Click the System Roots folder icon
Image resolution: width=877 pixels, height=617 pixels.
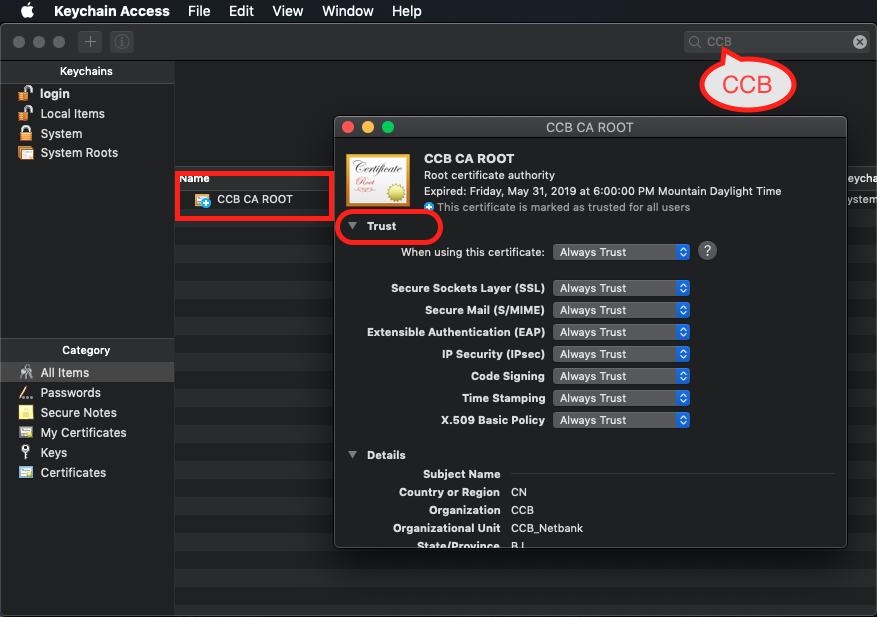tap(26, 153)
